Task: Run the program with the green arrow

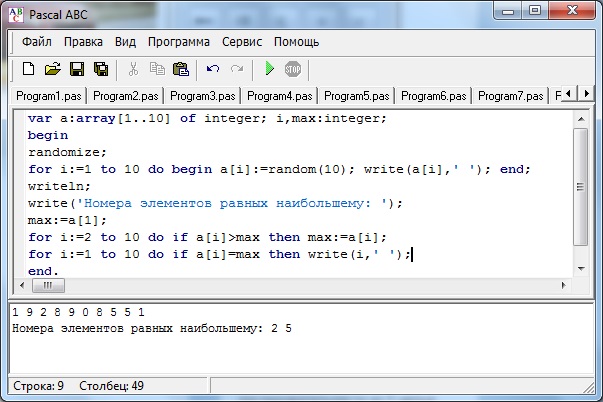Action: click(x=269, y=69)
